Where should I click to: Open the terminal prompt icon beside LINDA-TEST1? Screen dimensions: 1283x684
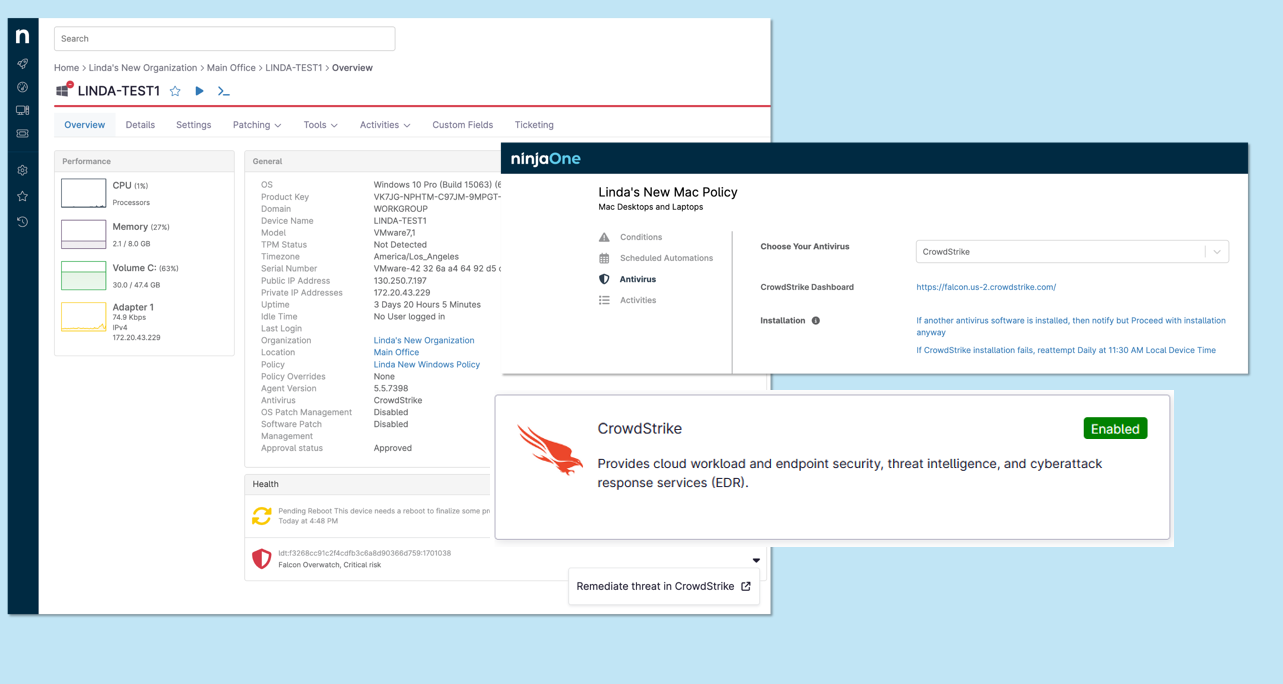pos(224,91)
